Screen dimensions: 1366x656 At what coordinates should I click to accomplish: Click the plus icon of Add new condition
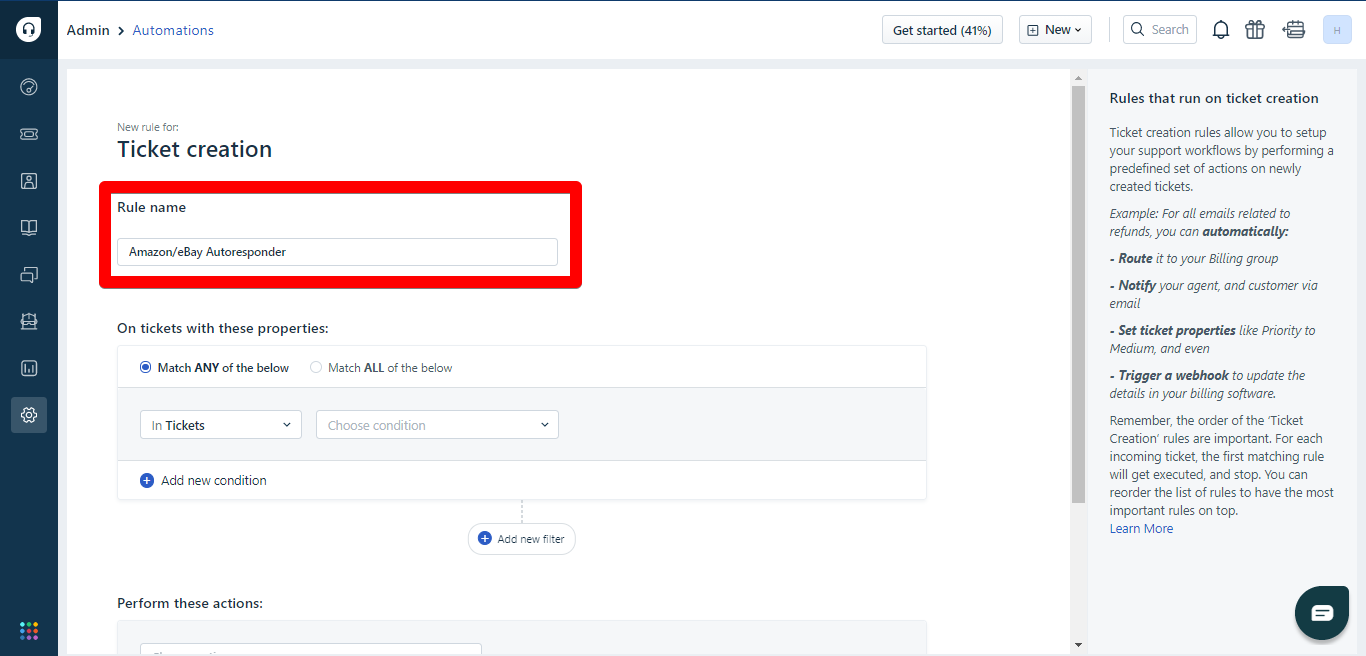pos(147,480)
